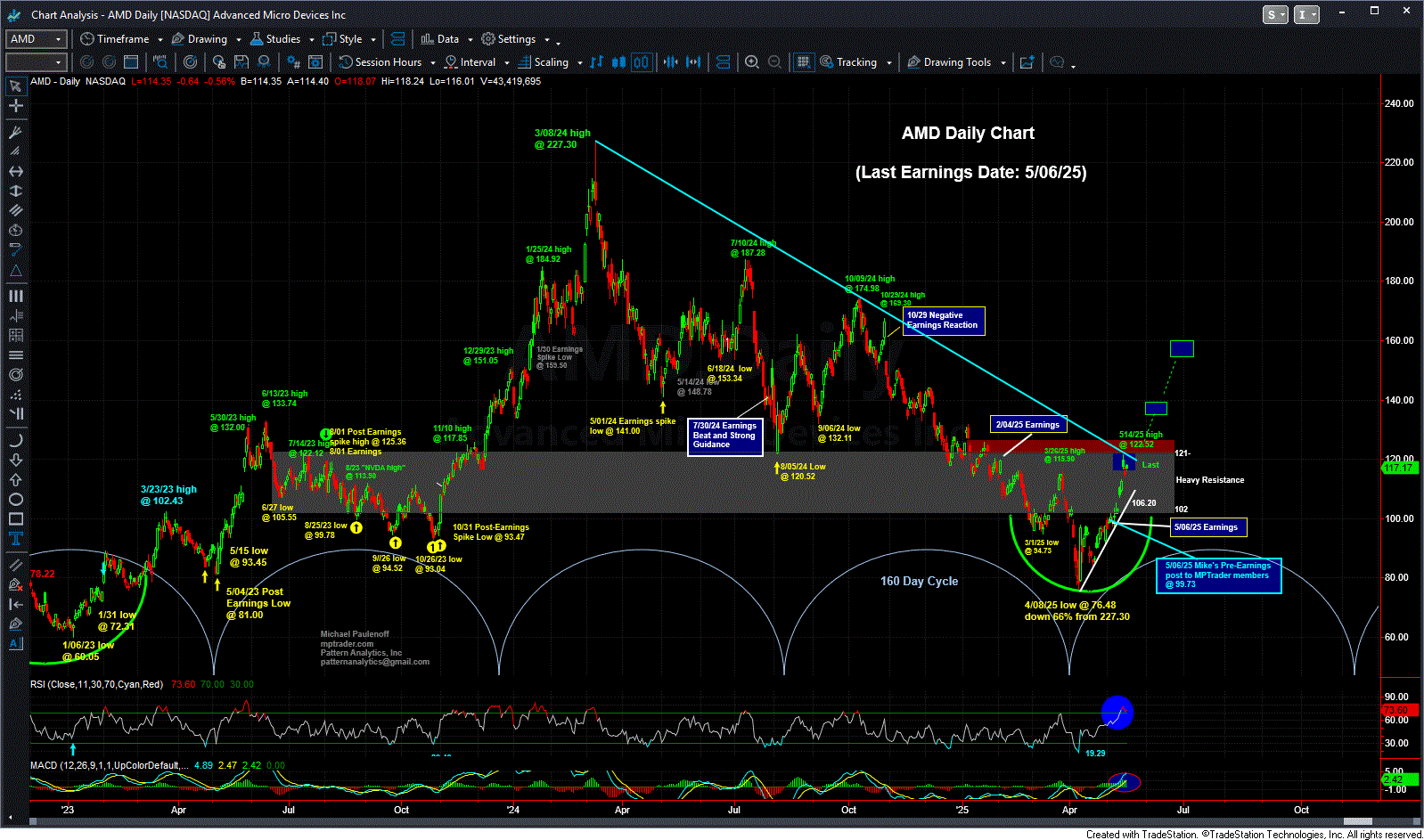Pick the horizontal double-arrow drawing tool

click(x=15, y=171)
